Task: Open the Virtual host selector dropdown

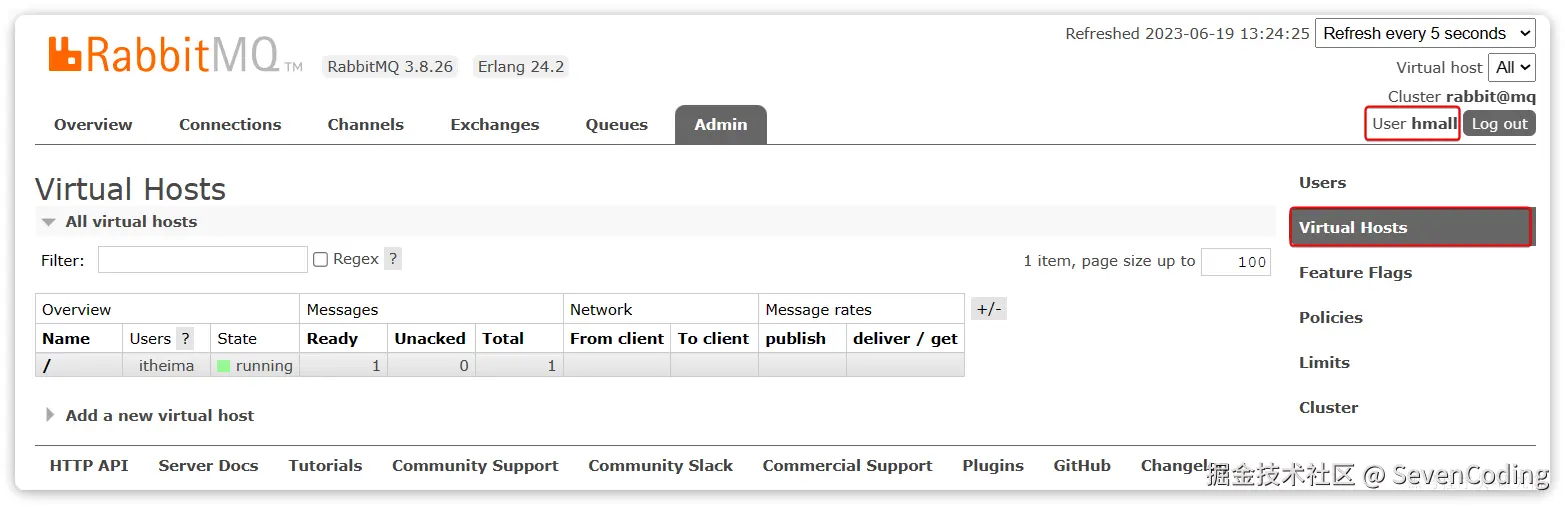Action: point(1511,67)
